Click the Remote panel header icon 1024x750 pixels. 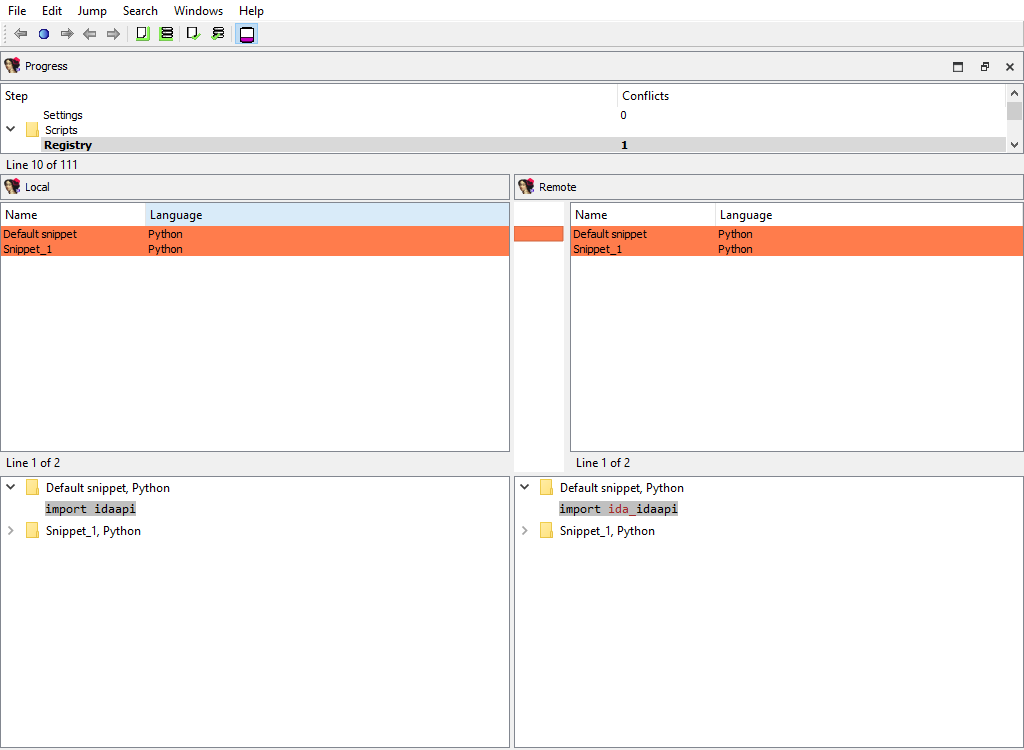tap(526, 187)
